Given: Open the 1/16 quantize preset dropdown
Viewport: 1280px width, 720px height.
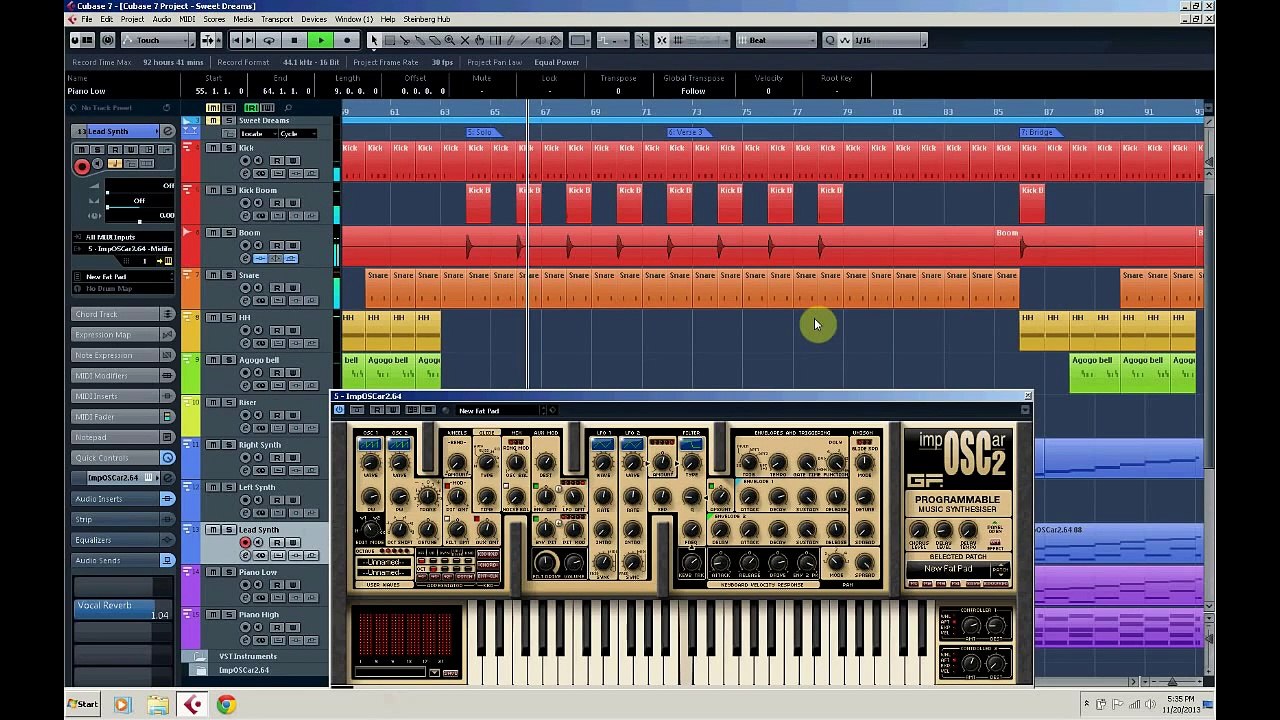Looking at the screenshot, I should pyautogui.click(x=889, y=40).
